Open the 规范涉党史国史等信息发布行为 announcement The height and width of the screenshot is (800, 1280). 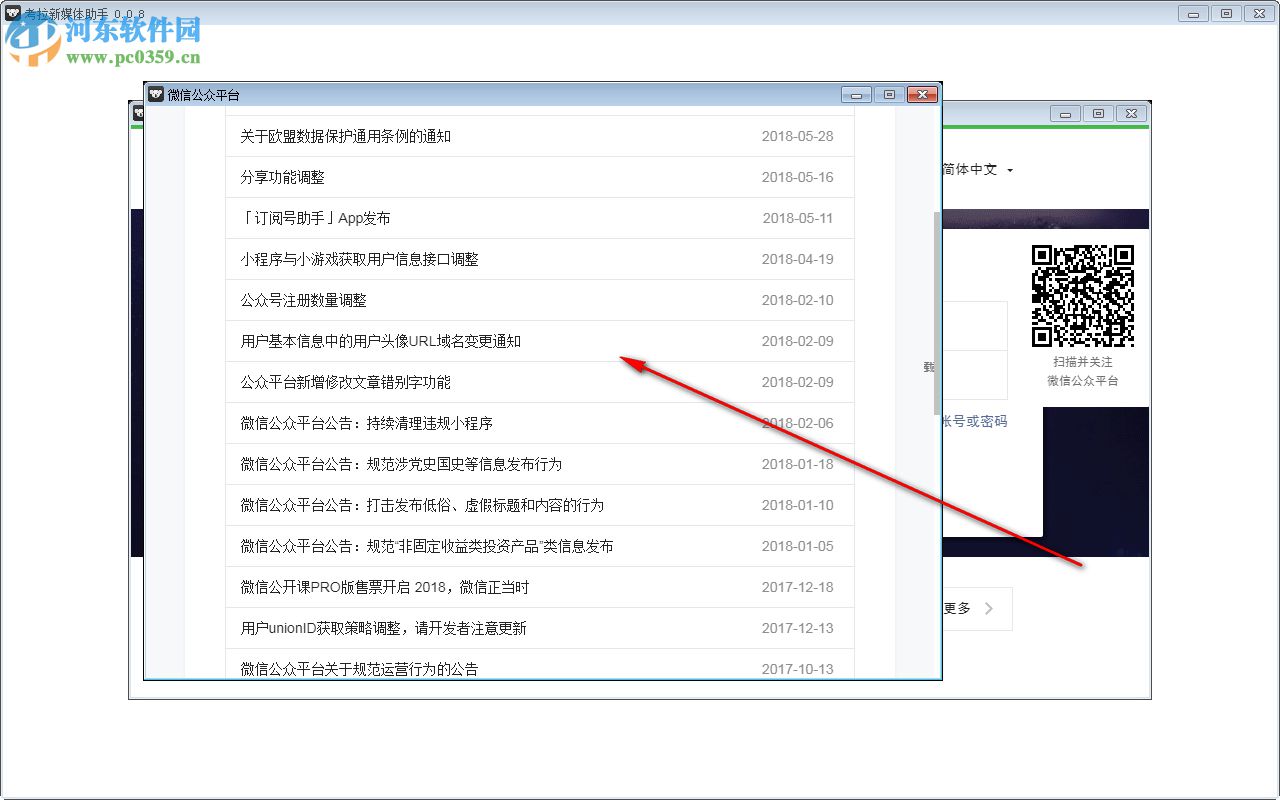[401, 464]
